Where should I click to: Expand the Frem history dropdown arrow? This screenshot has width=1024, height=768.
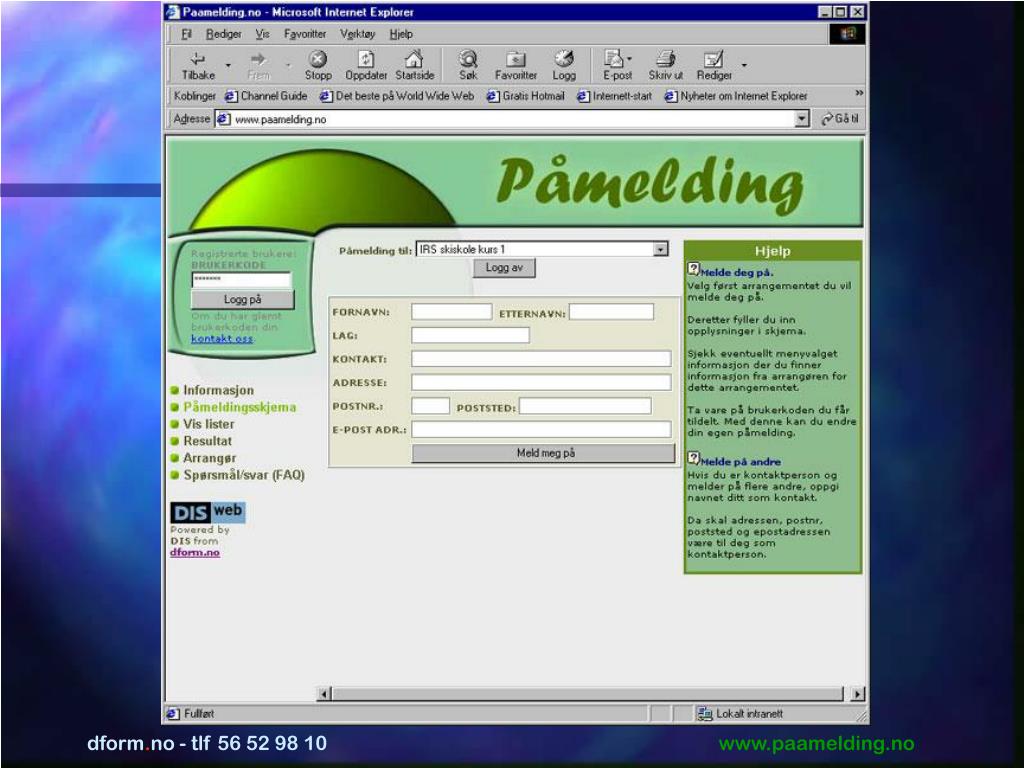(288, 65)
